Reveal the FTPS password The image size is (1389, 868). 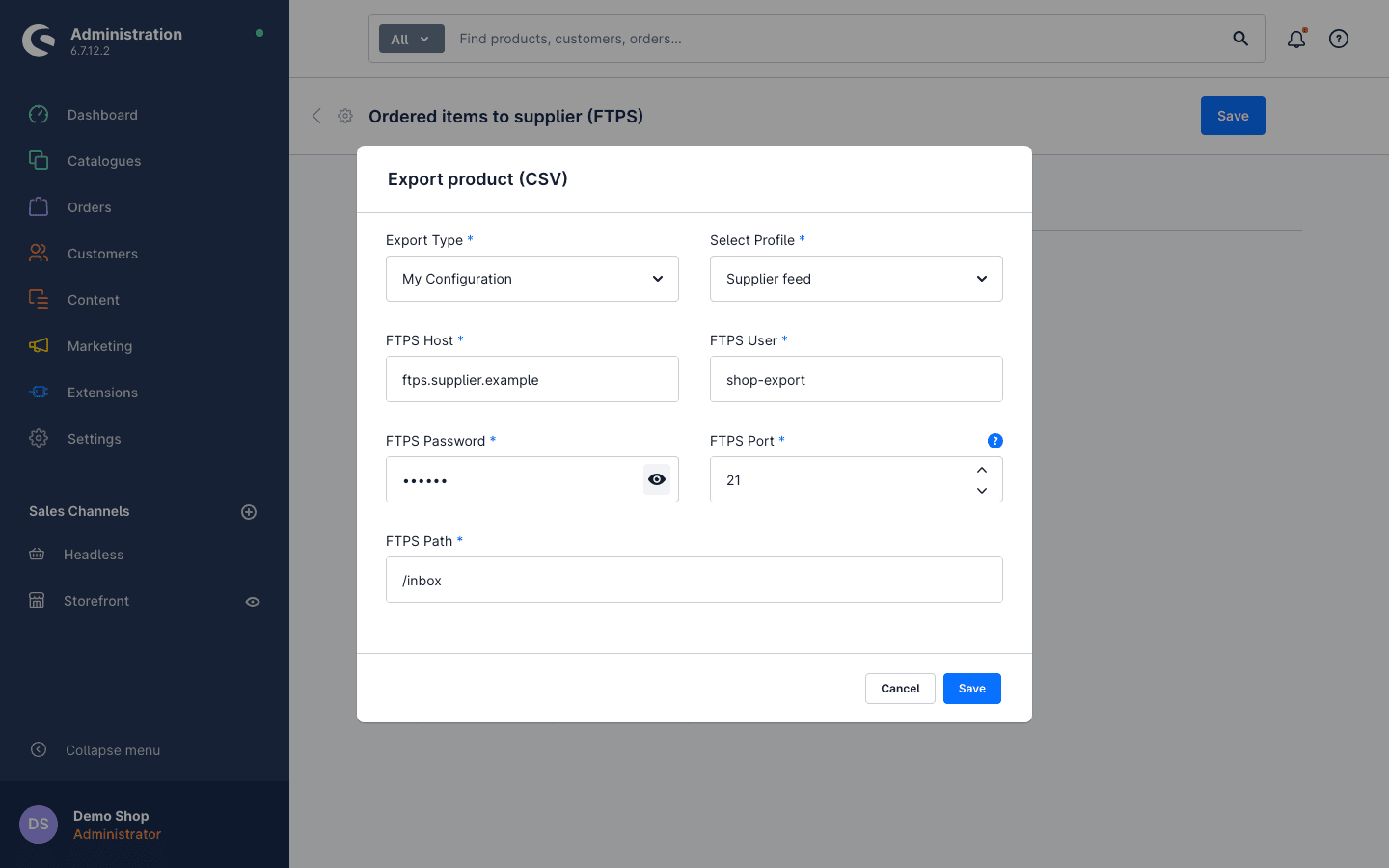pos(657,479)
